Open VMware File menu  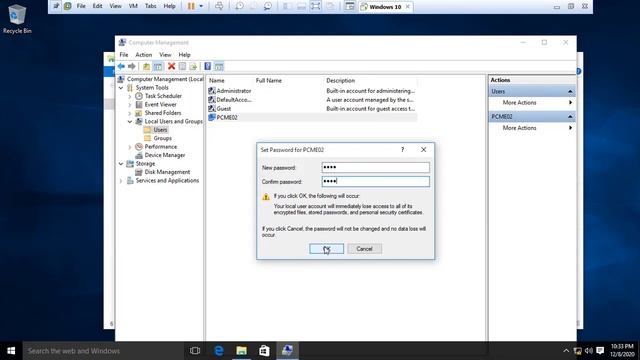[x=81, y=6]
